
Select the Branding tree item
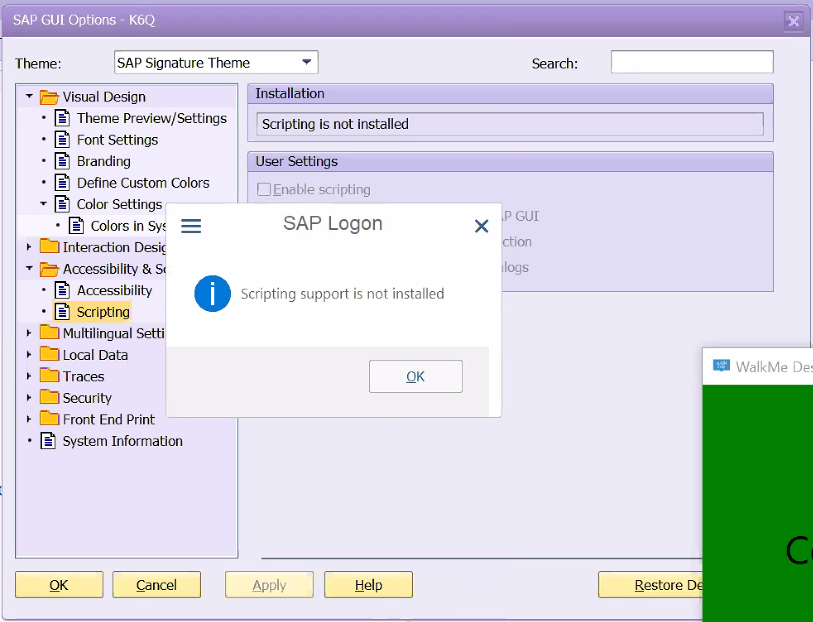(x=103, y=161)
